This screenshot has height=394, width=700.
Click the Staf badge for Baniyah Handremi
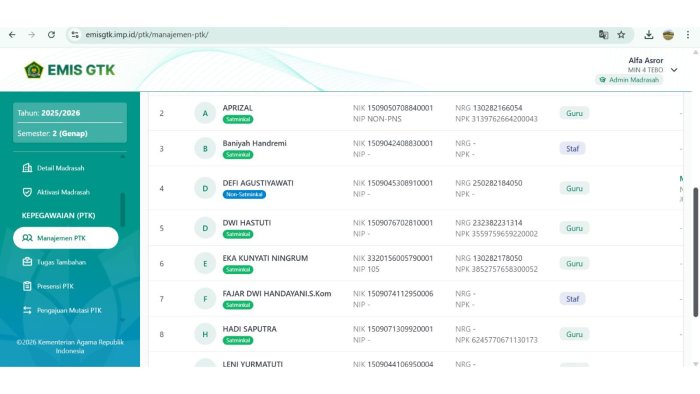click(572, 149)
